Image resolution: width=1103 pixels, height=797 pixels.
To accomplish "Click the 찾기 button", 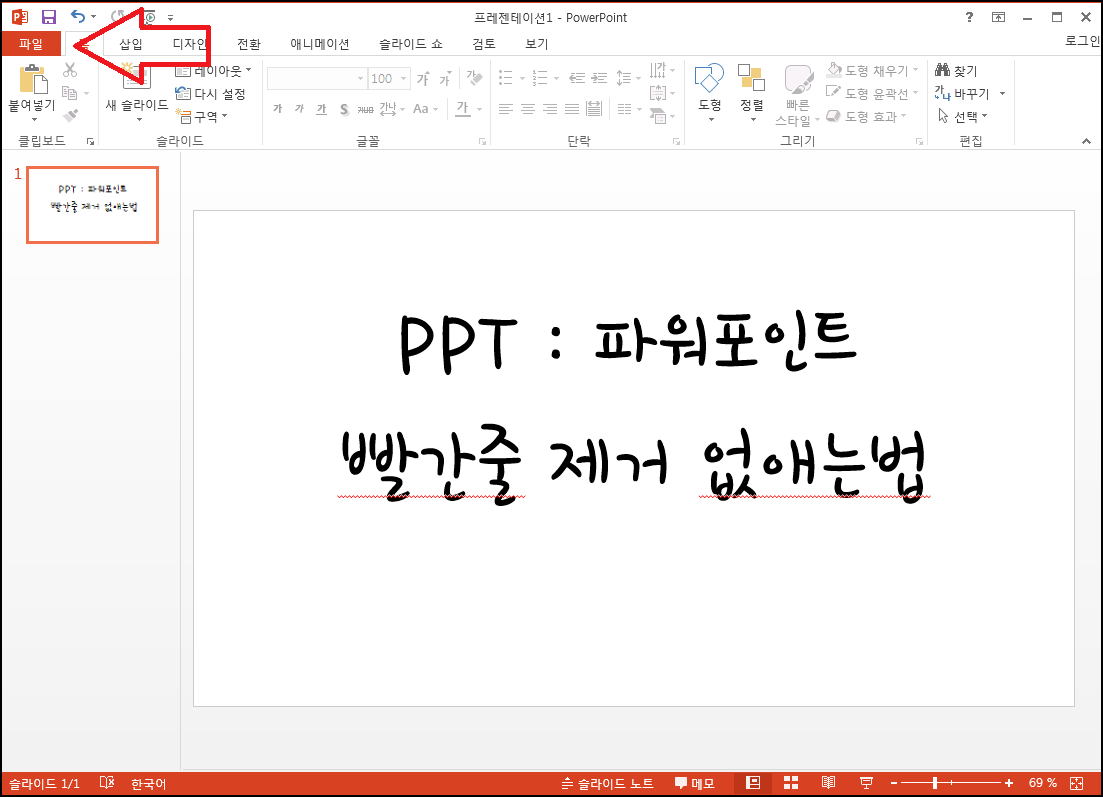I will [x=957, y=70].
